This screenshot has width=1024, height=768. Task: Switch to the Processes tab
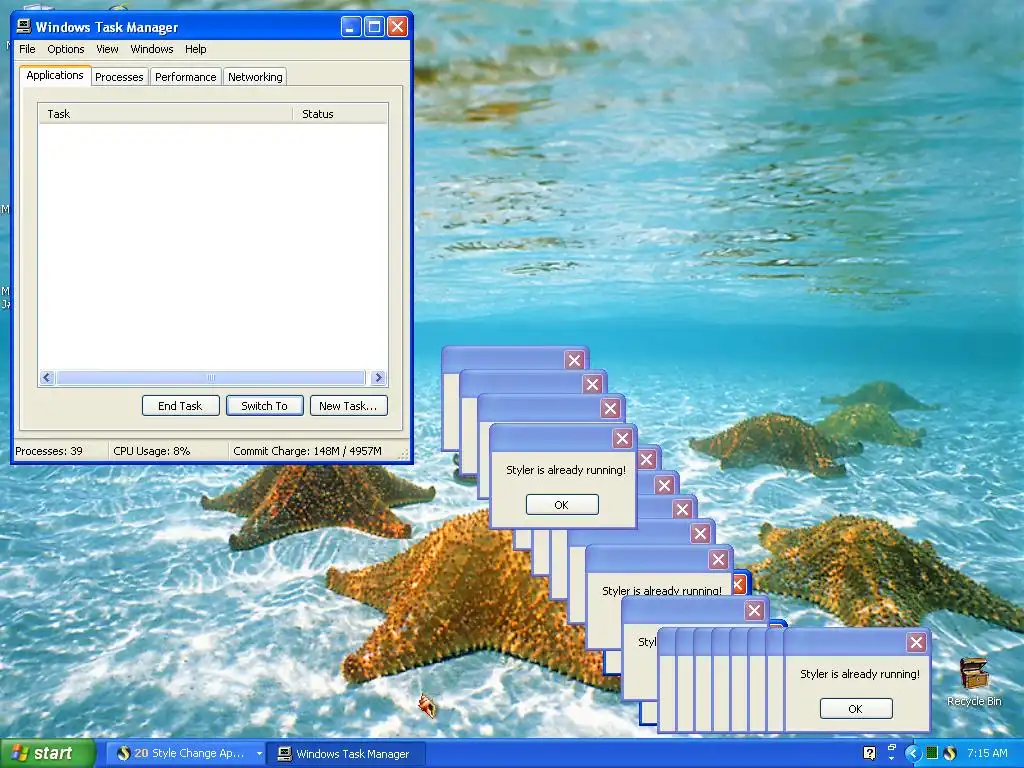[x=119, y=77]
